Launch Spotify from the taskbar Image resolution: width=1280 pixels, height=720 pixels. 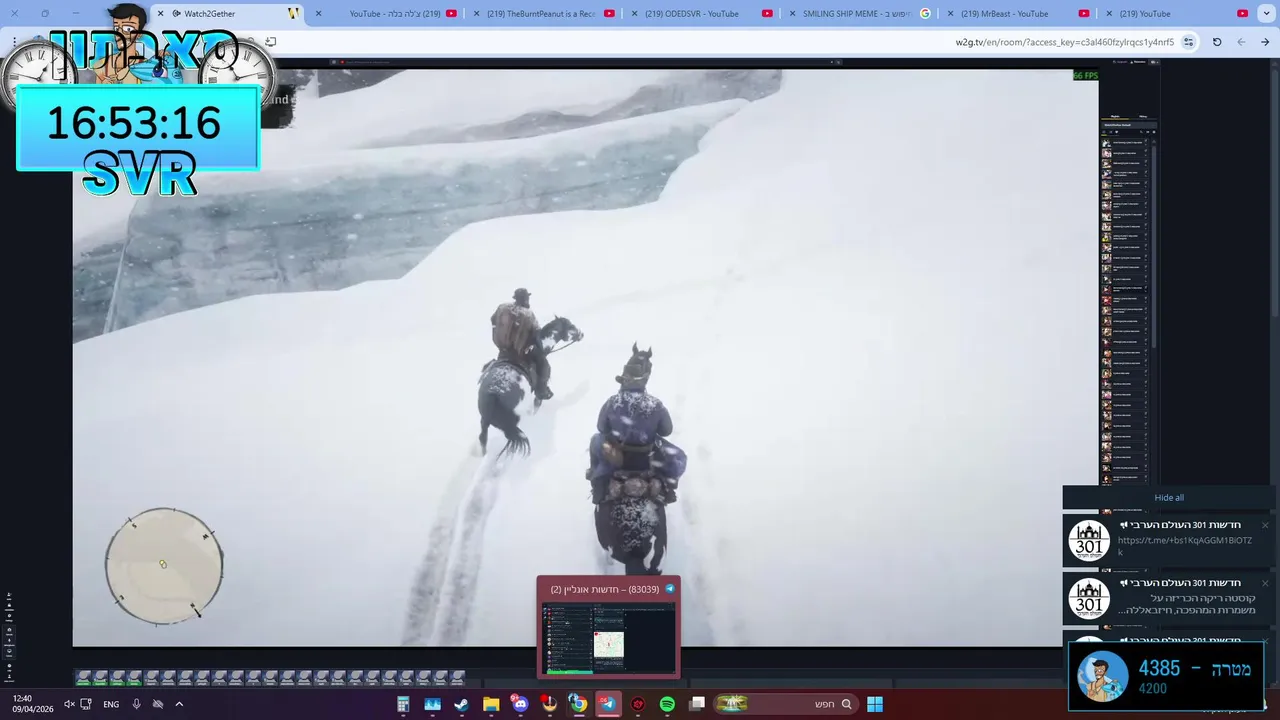click(x=667, y=704)
